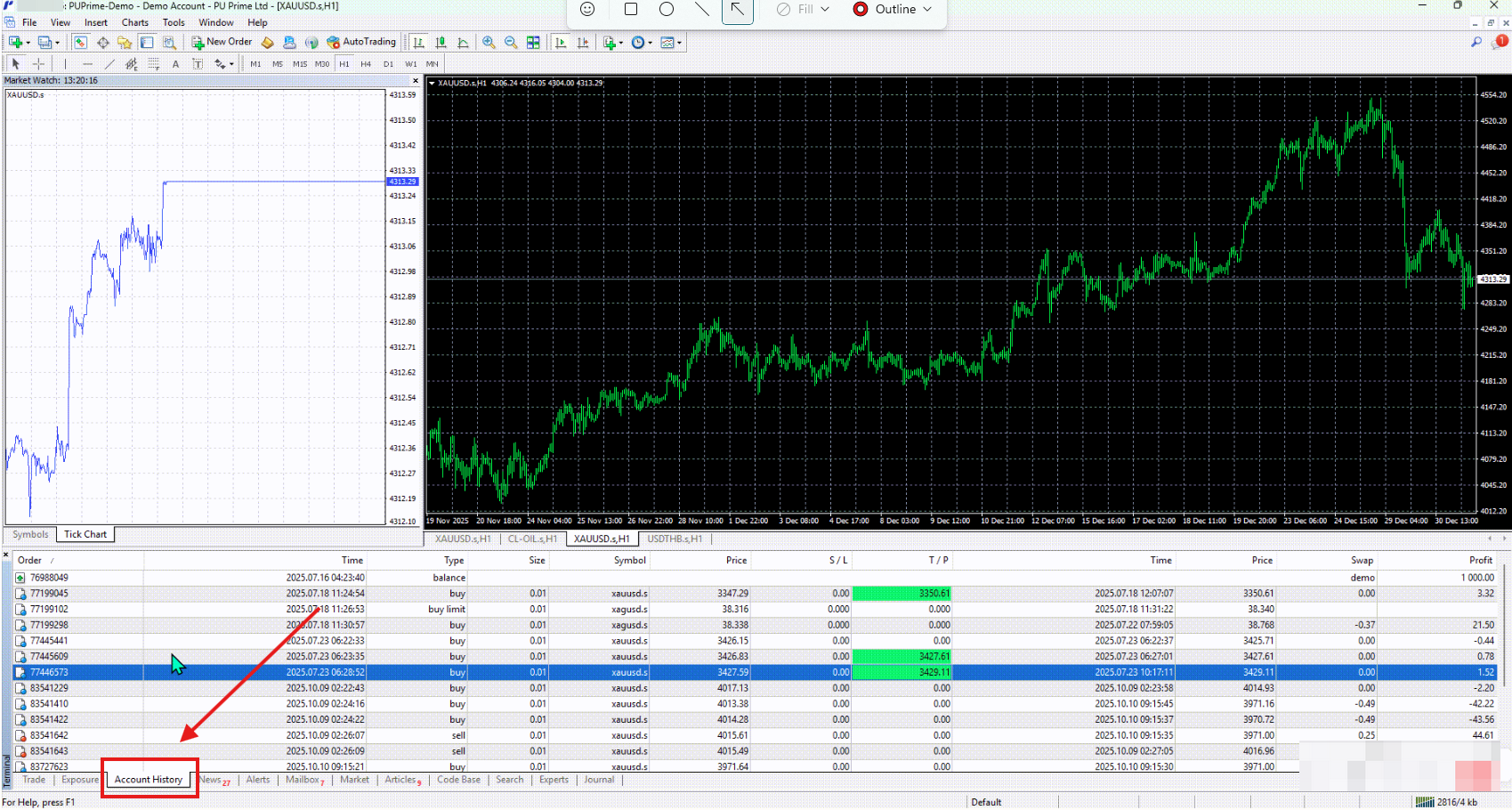
Task: Zoom out of the chart
Action: [x=511, y=42]
